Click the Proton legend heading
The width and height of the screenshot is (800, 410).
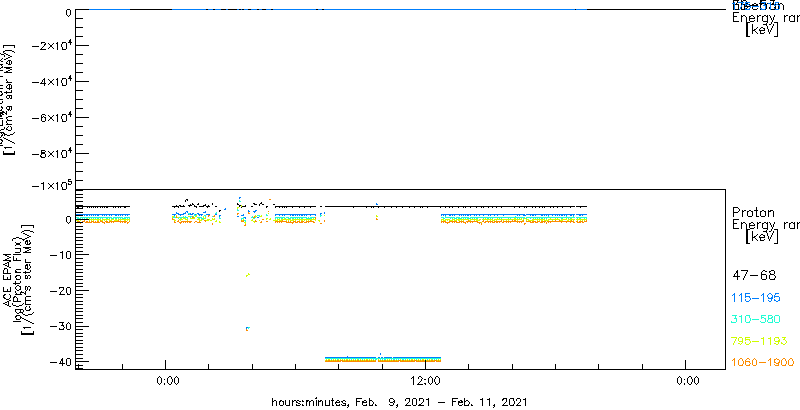click(753, 212)
